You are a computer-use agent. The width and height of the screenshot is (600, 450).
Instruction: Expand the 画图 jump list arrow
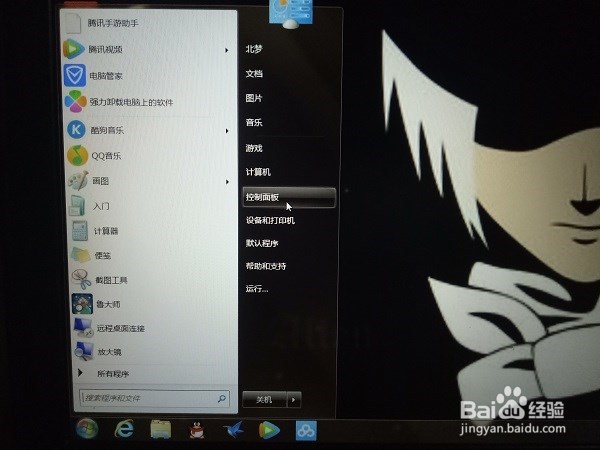pyautogui.click(x=227, y=182)
